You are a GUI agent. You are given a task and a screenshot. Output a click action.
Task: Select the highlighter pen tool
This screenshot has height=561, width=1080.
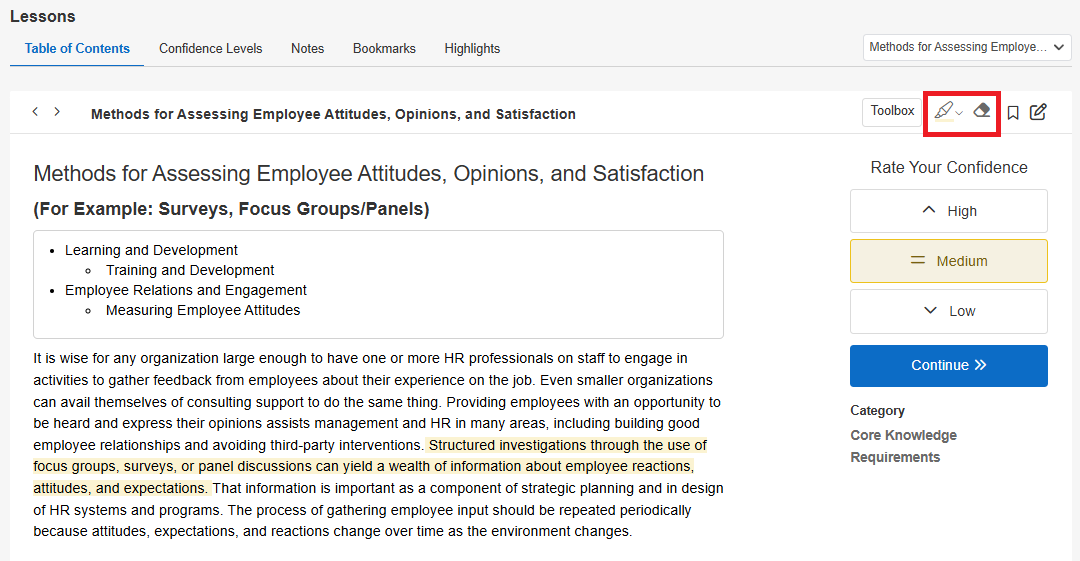pos(944,110)
